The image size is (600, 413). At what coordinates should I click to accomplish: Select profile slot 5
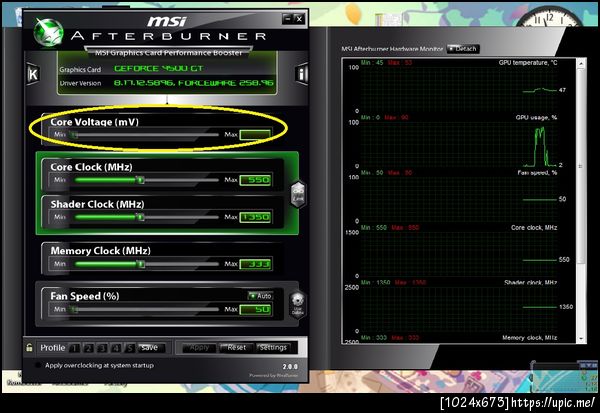(x=130, y=348)
